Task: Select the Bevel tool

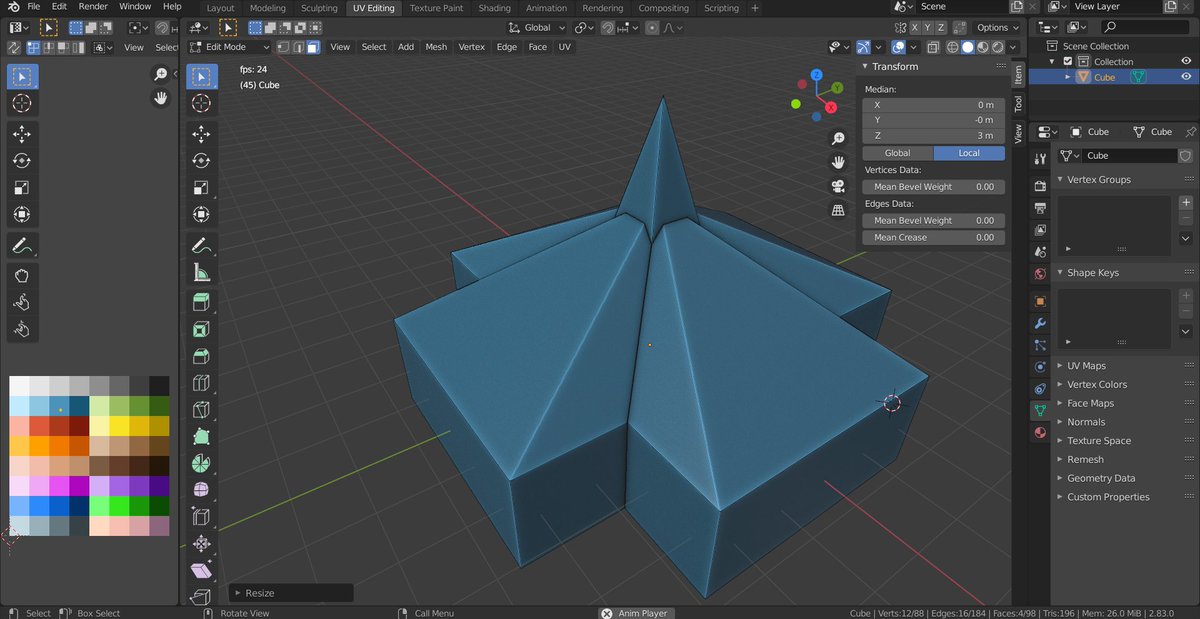Action: coord(201,357)
